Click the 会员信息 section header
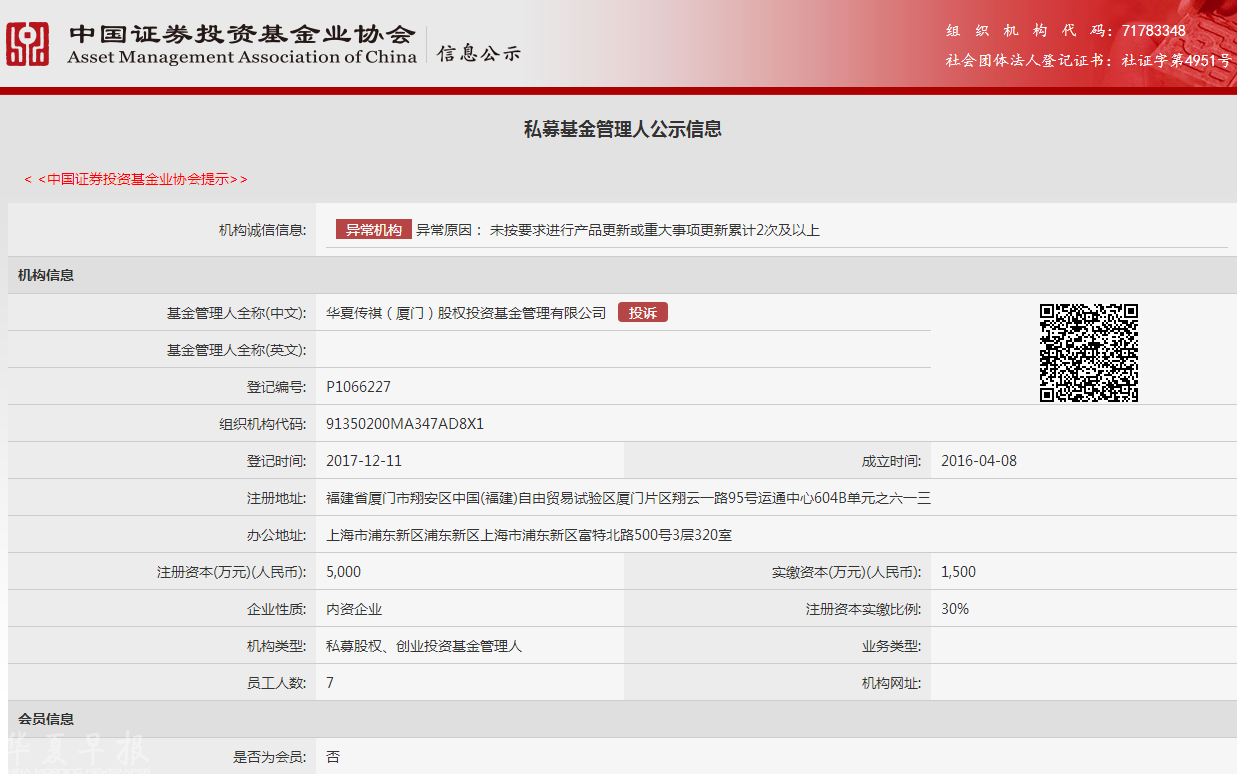This screenshot has width=1237, height=774. point(46,719)
